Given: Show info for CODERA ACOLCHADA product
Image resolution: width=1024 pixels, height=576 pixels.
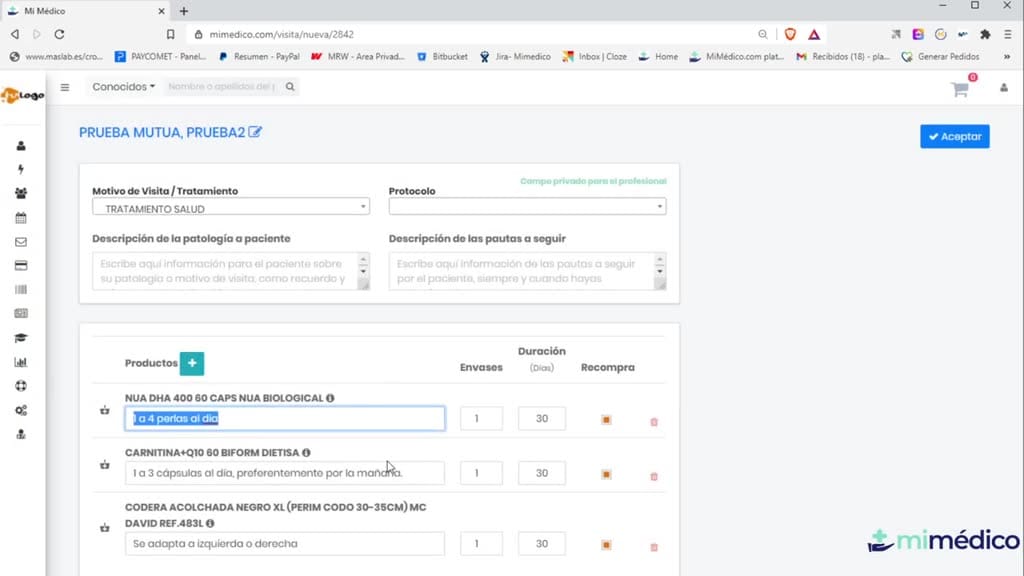Looking at the screenshot, I should tap(210, 523).
